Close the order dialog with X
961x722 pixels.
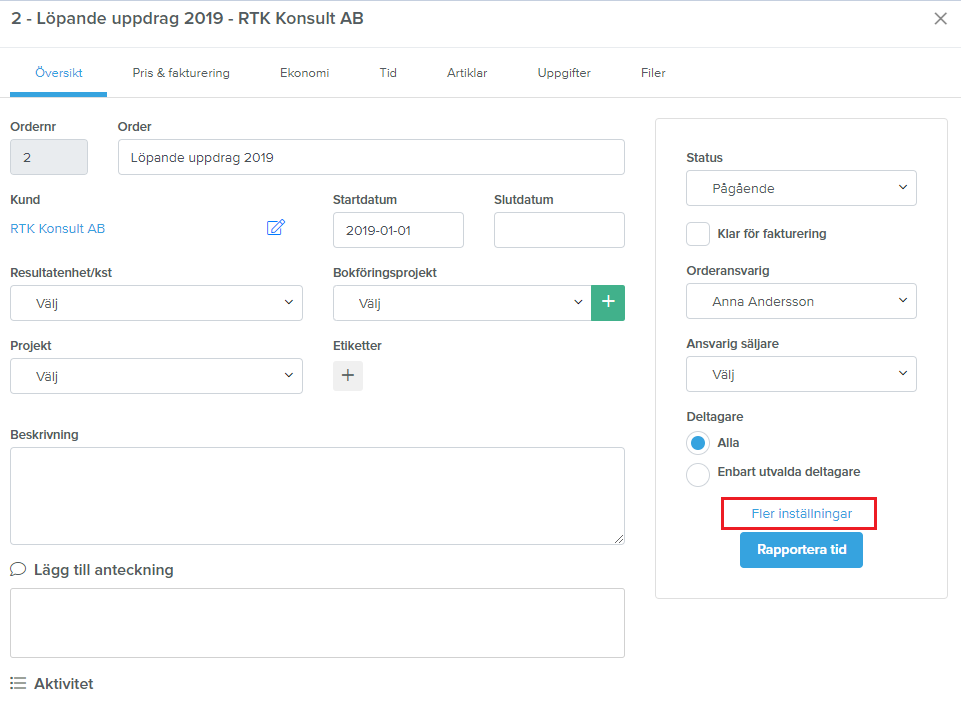point(940,19)
